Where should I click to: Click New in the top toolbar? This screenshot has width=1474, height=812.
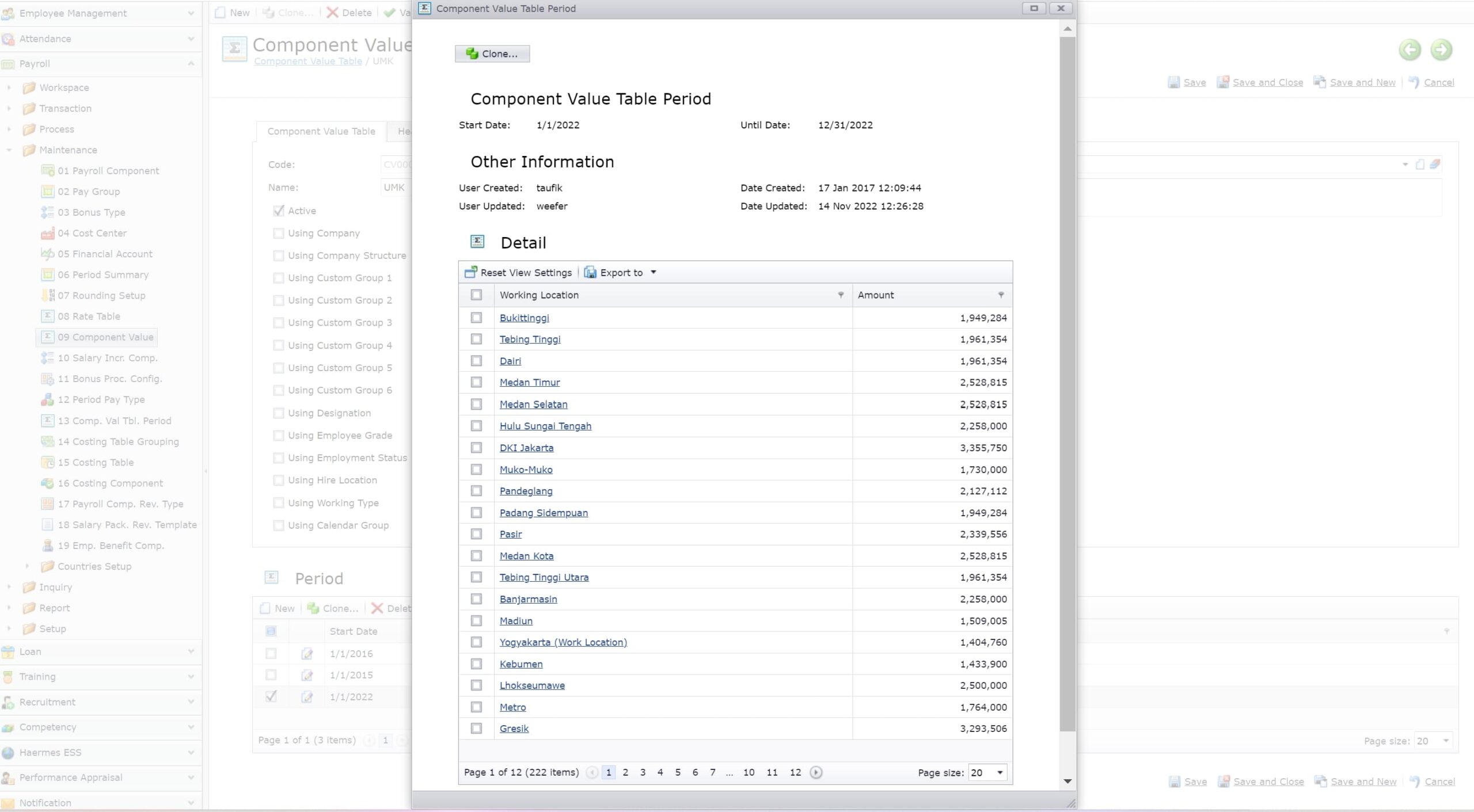[233, 13]
